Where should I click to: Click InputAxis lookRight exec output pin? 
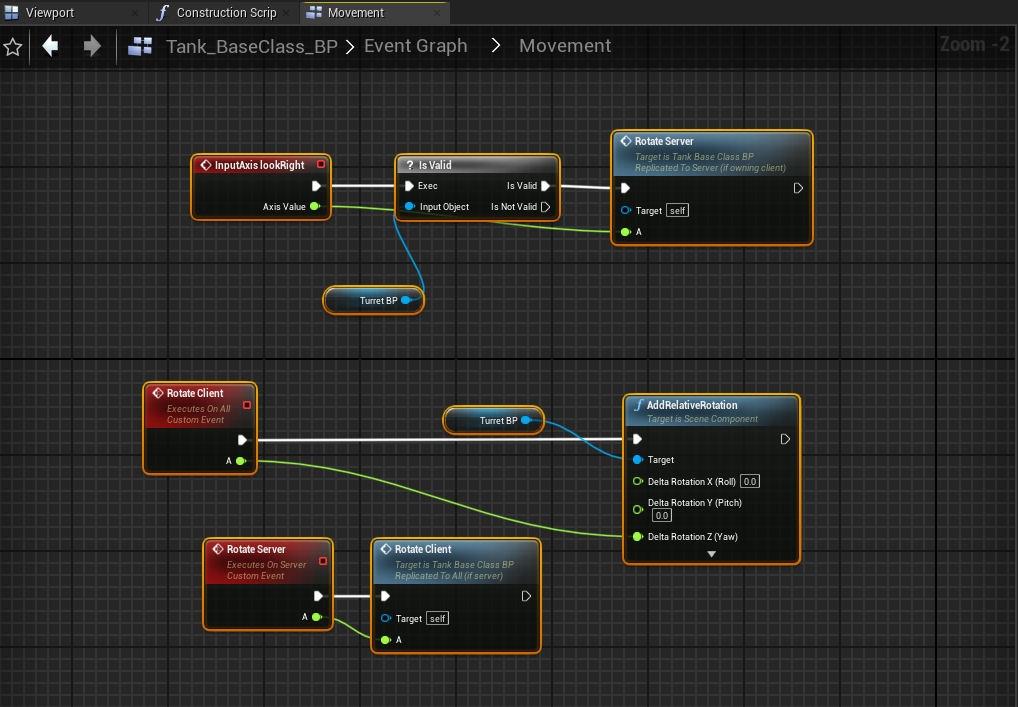[316, 186]
